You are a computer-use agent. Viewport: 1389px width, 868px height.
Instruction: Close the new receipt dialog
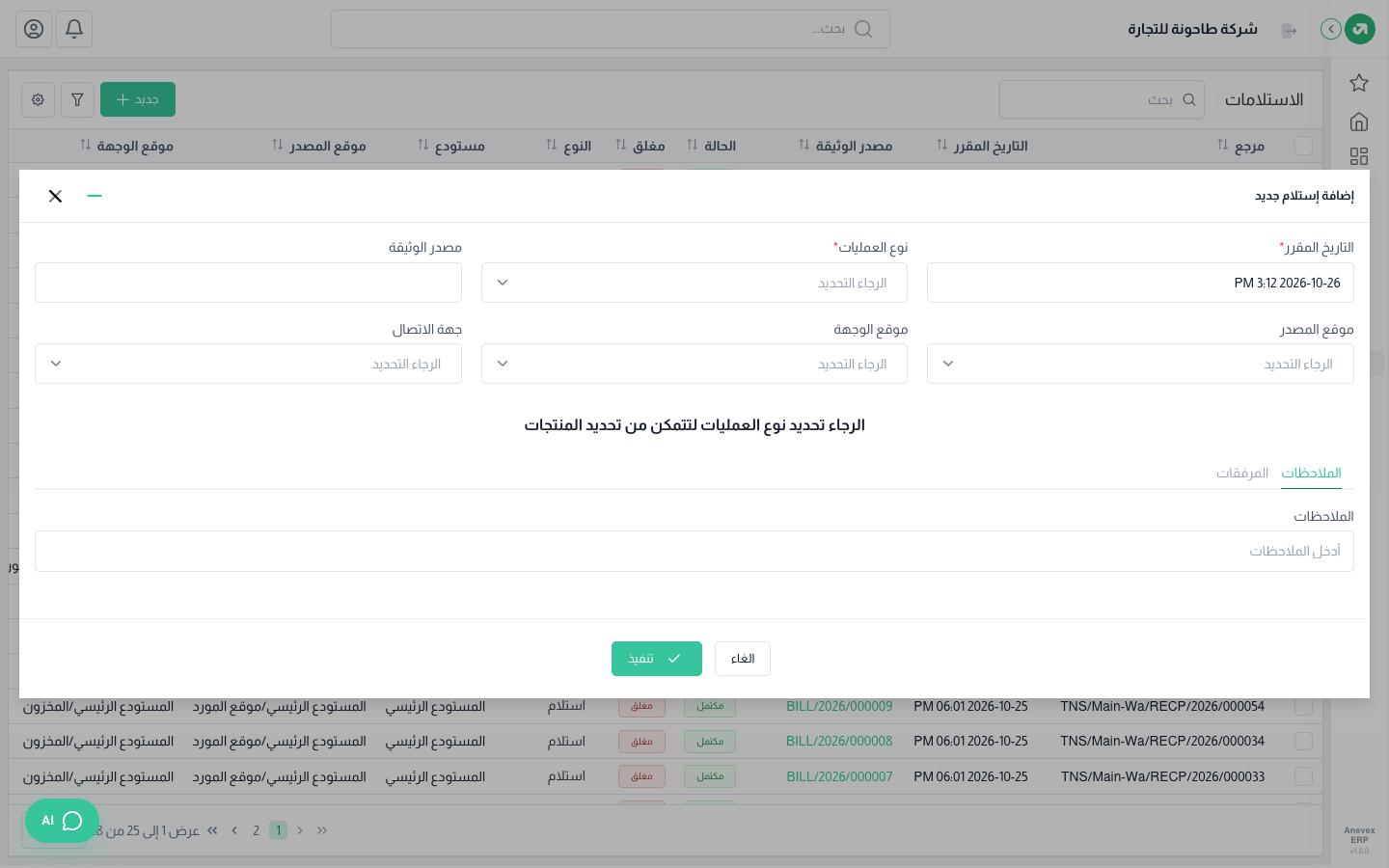coord(55,196)
